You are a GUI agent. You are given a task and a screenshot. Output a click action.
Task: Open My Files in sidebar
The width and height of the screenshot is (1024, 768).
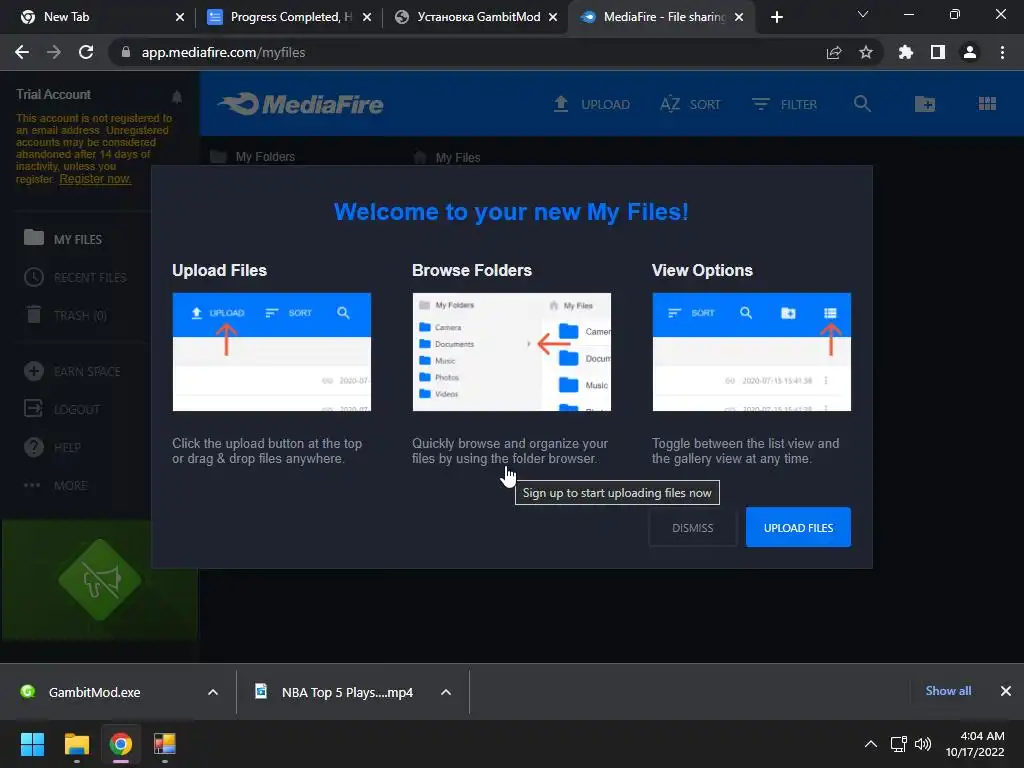(63, 238)
